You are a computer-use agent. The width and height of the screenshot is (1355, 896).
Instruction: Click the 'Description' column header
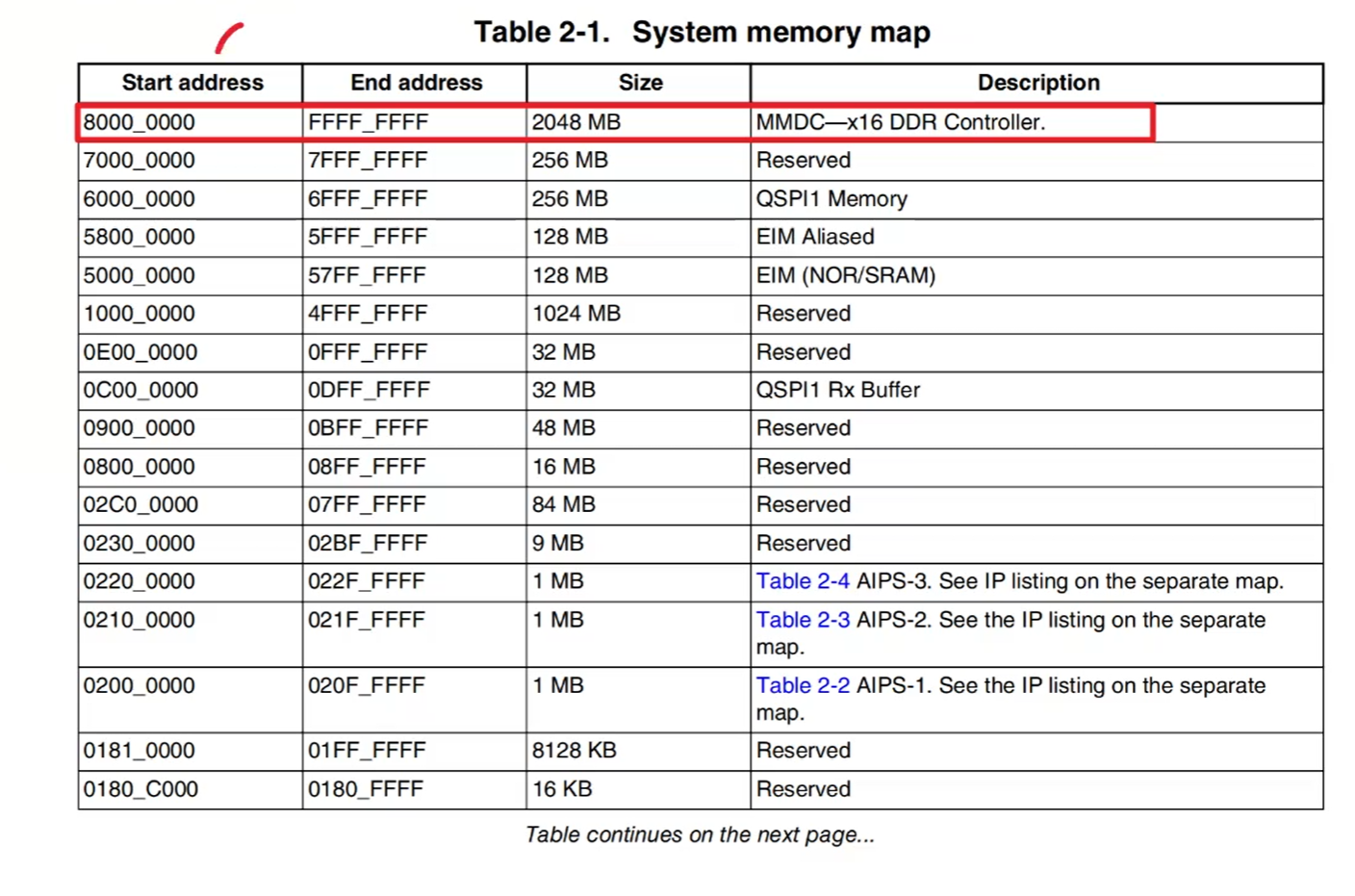(x=1038, y=83)
